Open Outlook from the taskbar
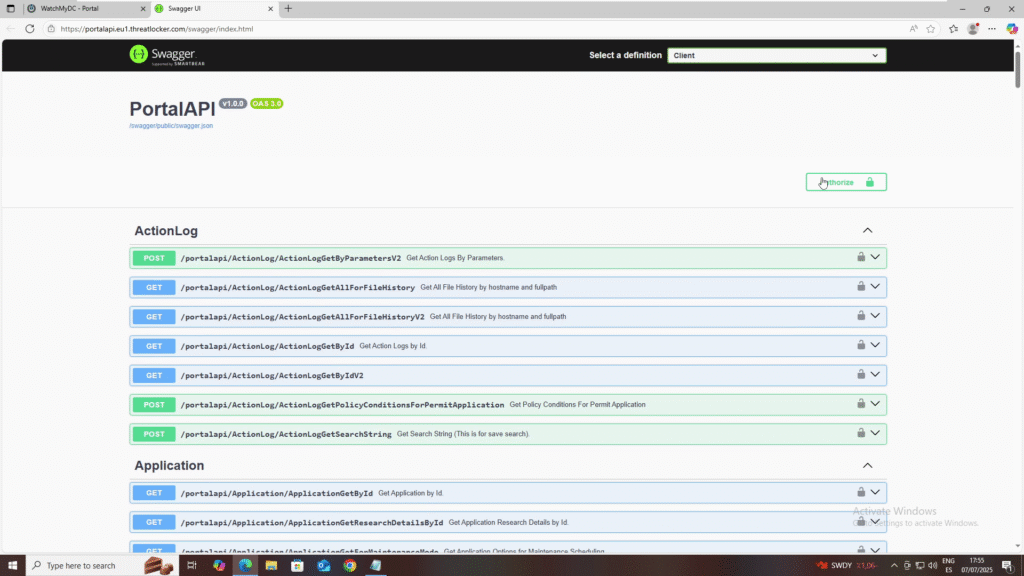 point(324,566)
